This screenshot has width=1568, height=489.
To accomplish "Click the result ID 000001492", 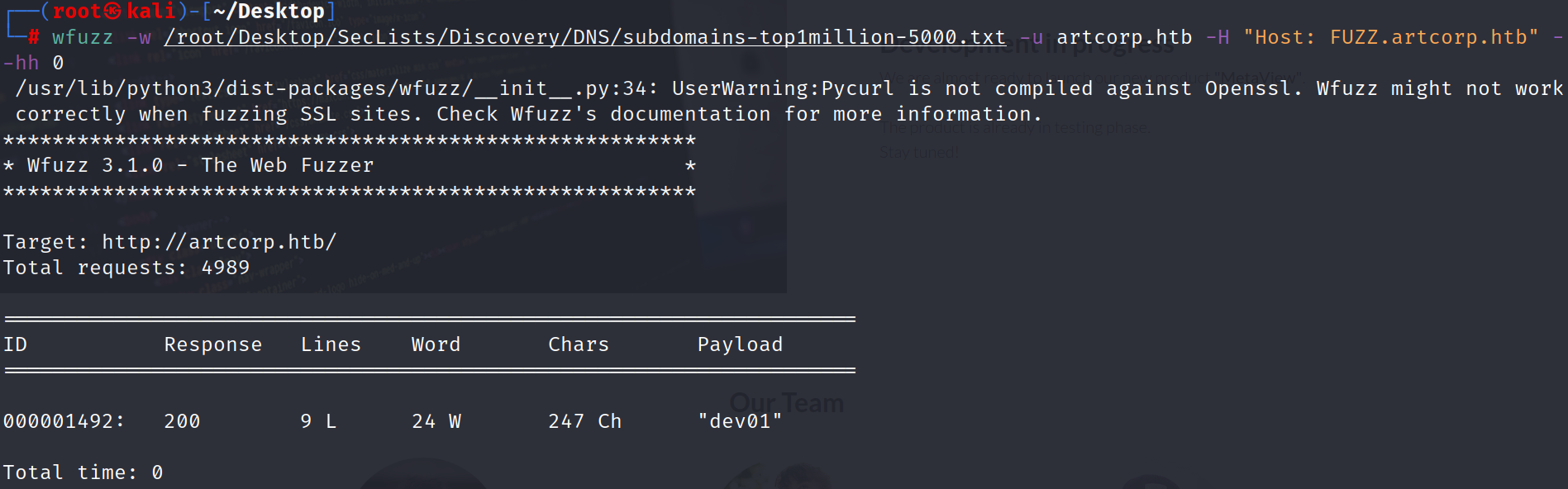I will [x=63, y=421].
